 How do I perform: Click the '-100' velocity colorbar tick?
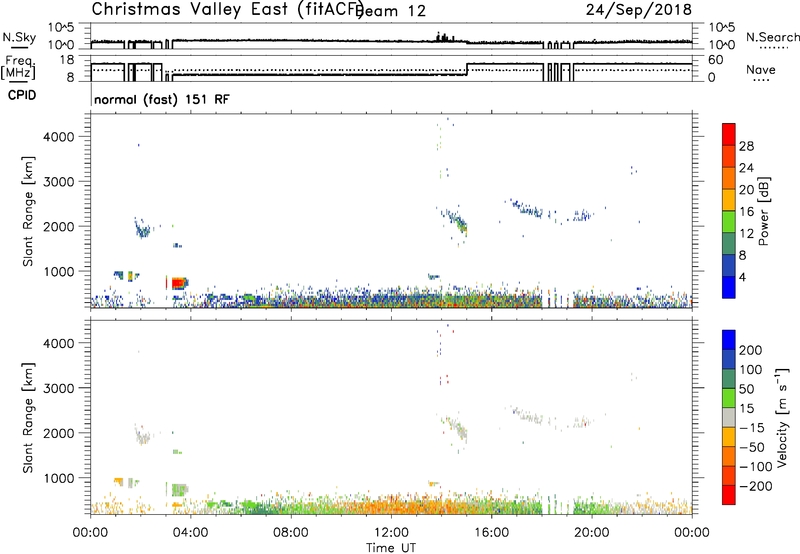click(756, 467)
